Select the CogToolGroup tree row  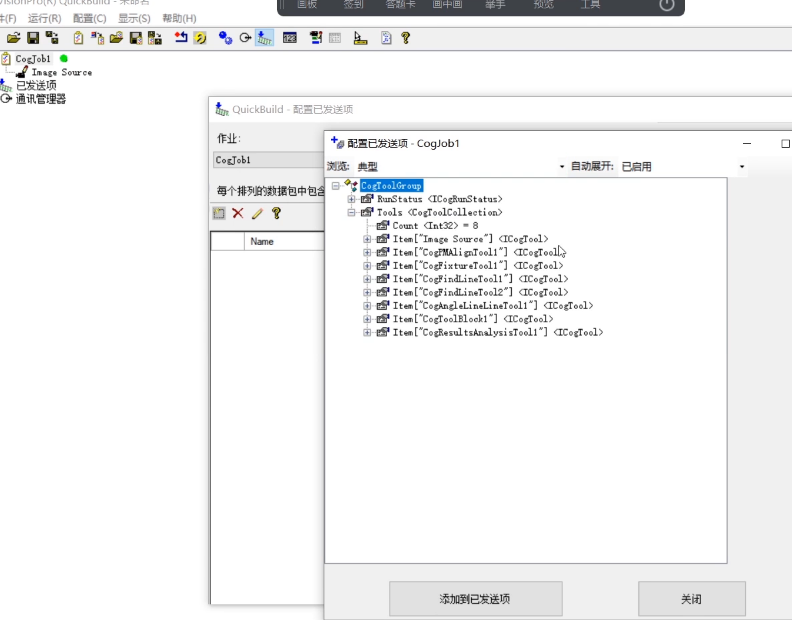(391, 186)
